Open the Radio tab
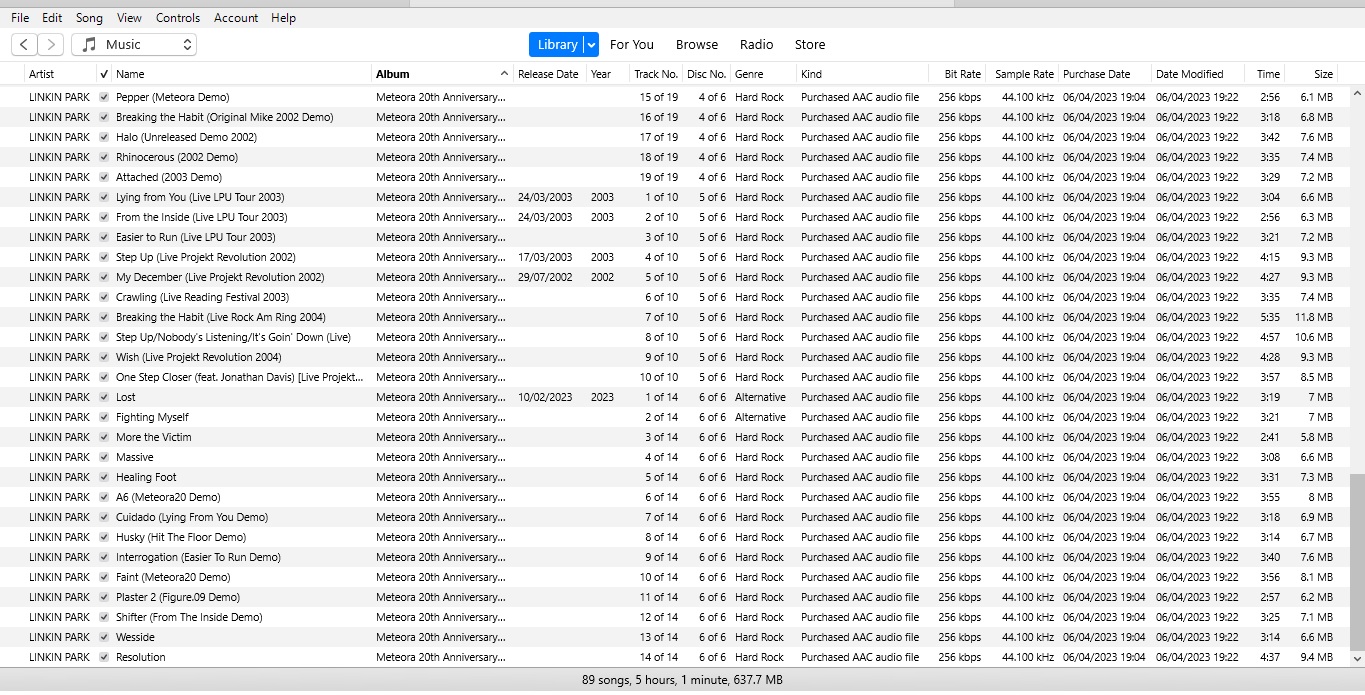 pyautogui.click(x=756, y=44)
